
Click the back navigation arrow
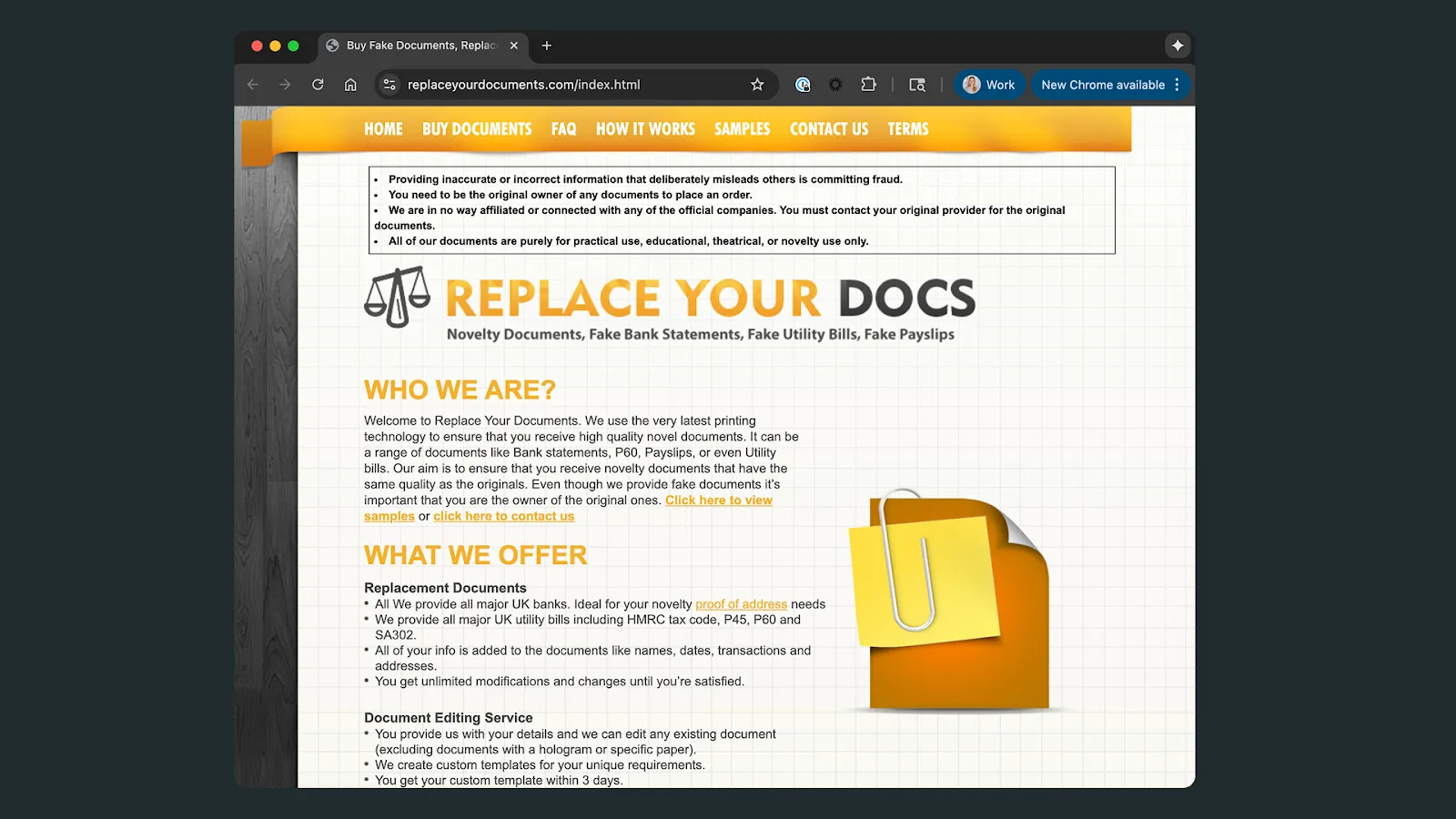(252, 84)
